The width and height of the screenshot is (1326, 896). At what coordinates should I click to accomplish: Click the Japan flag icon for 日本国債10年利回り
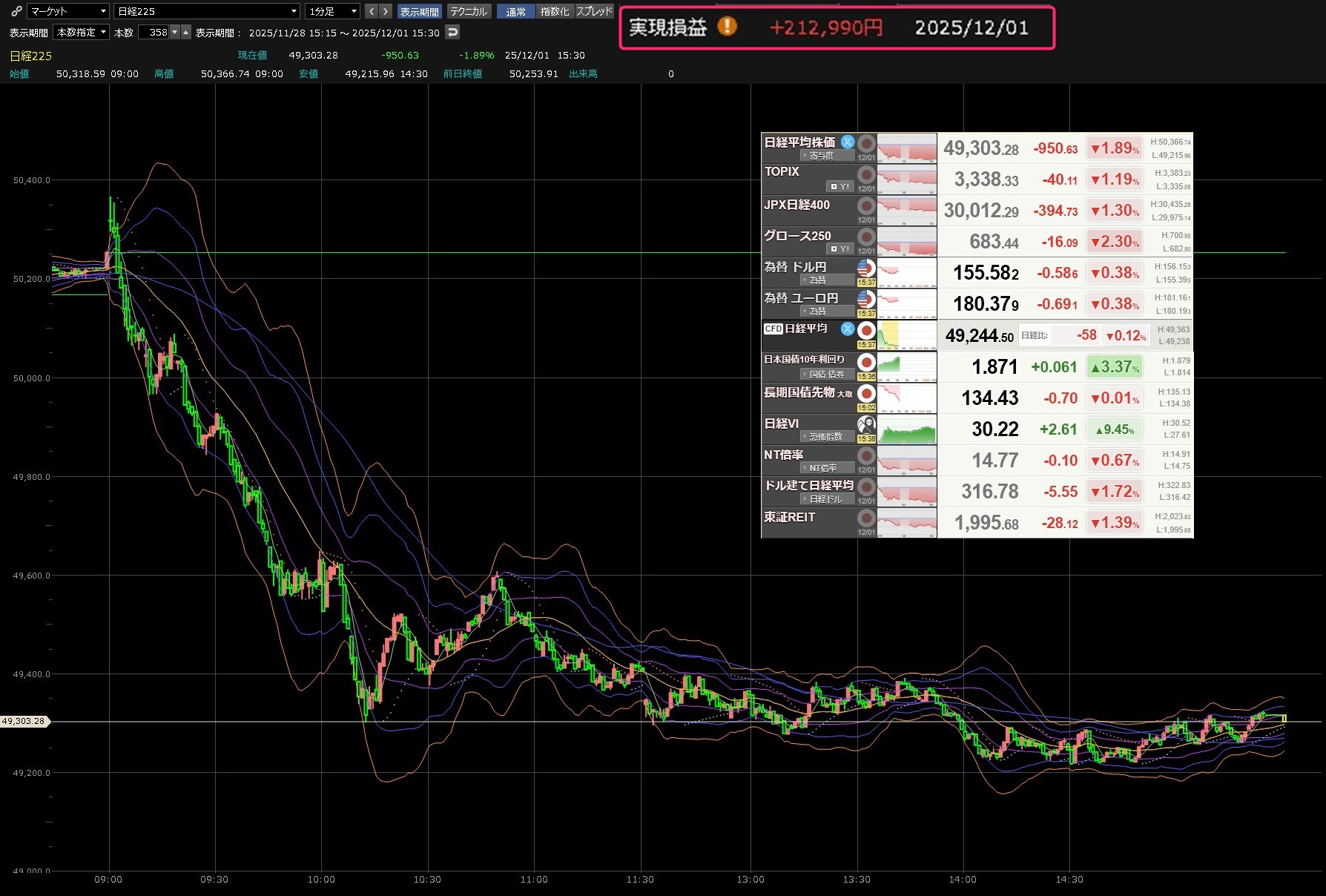pyautogui.click(x=866, y=363)
